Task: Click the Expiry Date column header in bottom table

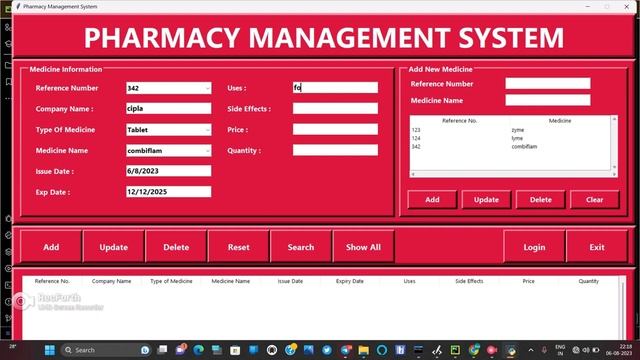Action: tap(350, 281)
